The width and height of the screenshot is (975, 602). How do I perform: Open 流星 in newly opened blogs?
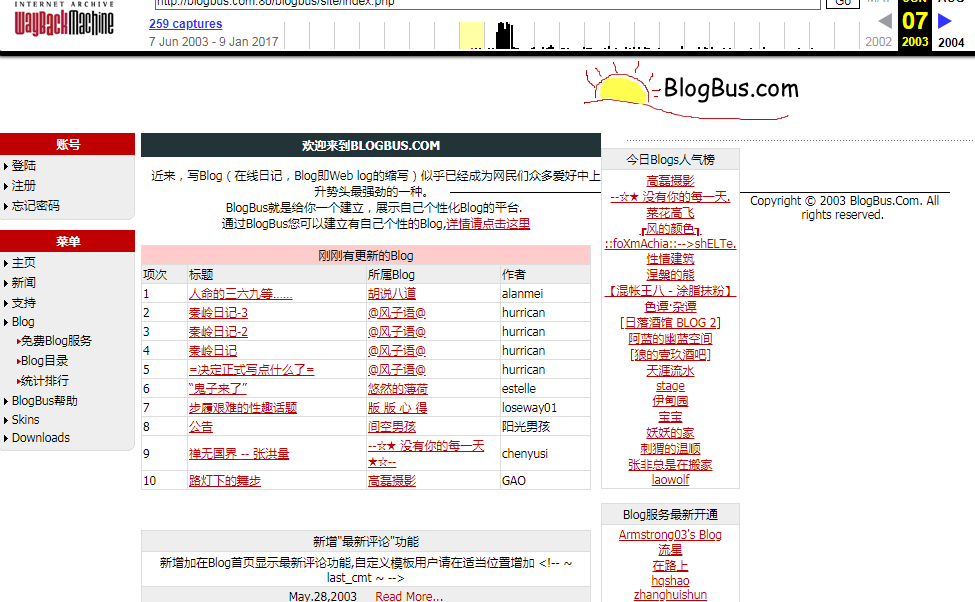pos(670,550)
